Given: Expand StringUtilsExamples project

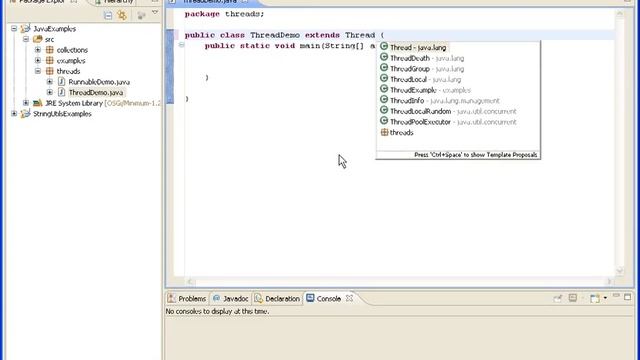Looking at the screenshot, I should (14, 113).
